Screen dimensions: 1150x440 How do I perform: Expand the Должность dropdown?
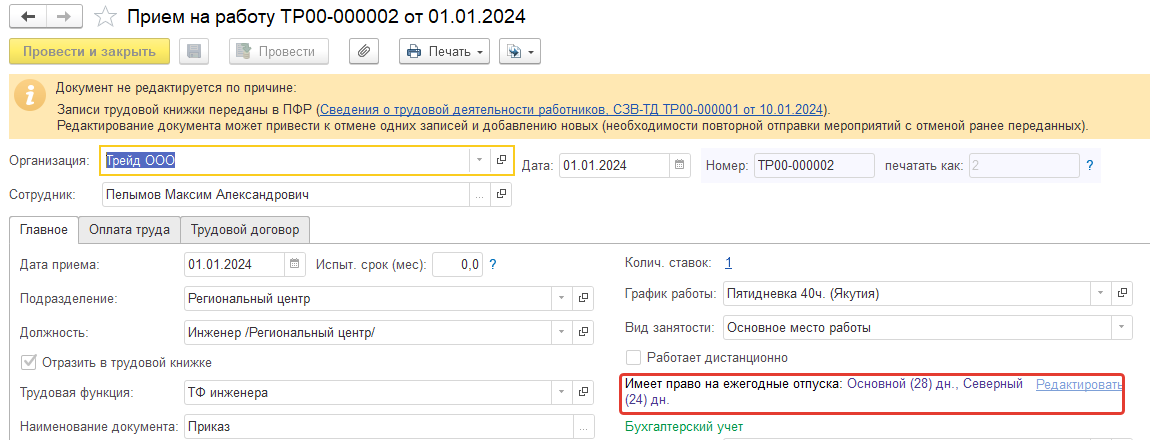[561, 332]
